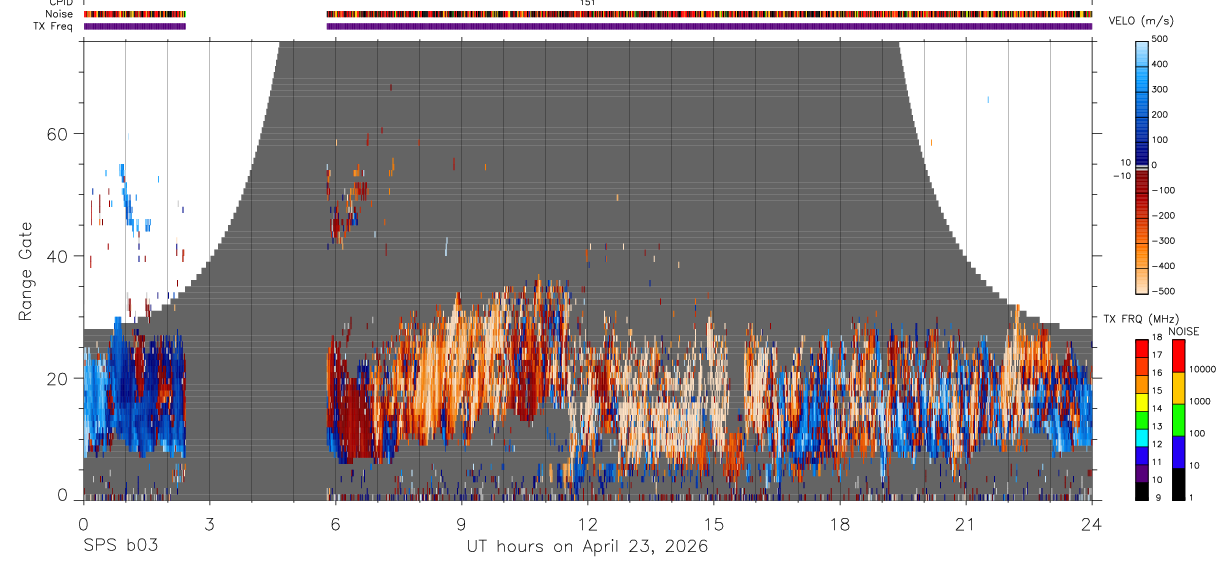The height and width of the screenshot is (567, 1228).
Task: Click the 60 tick on the Range Gate axis
Action: pyautogui.click(x=59, y=134)
